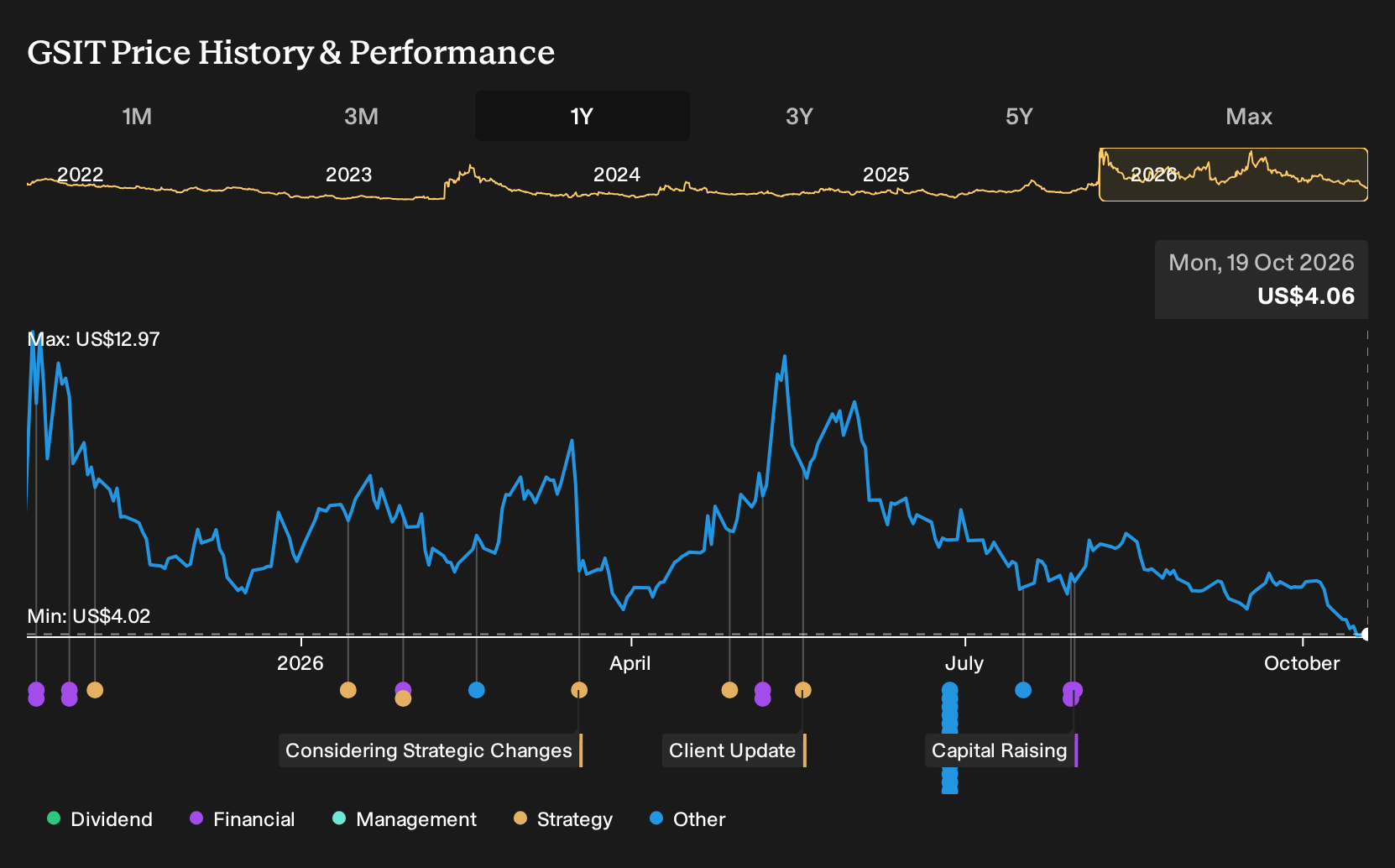Click the Min: US$4.02 label
Viewport: 1395px width, 868px height.
pyautogui.click(x=89, y=616)
